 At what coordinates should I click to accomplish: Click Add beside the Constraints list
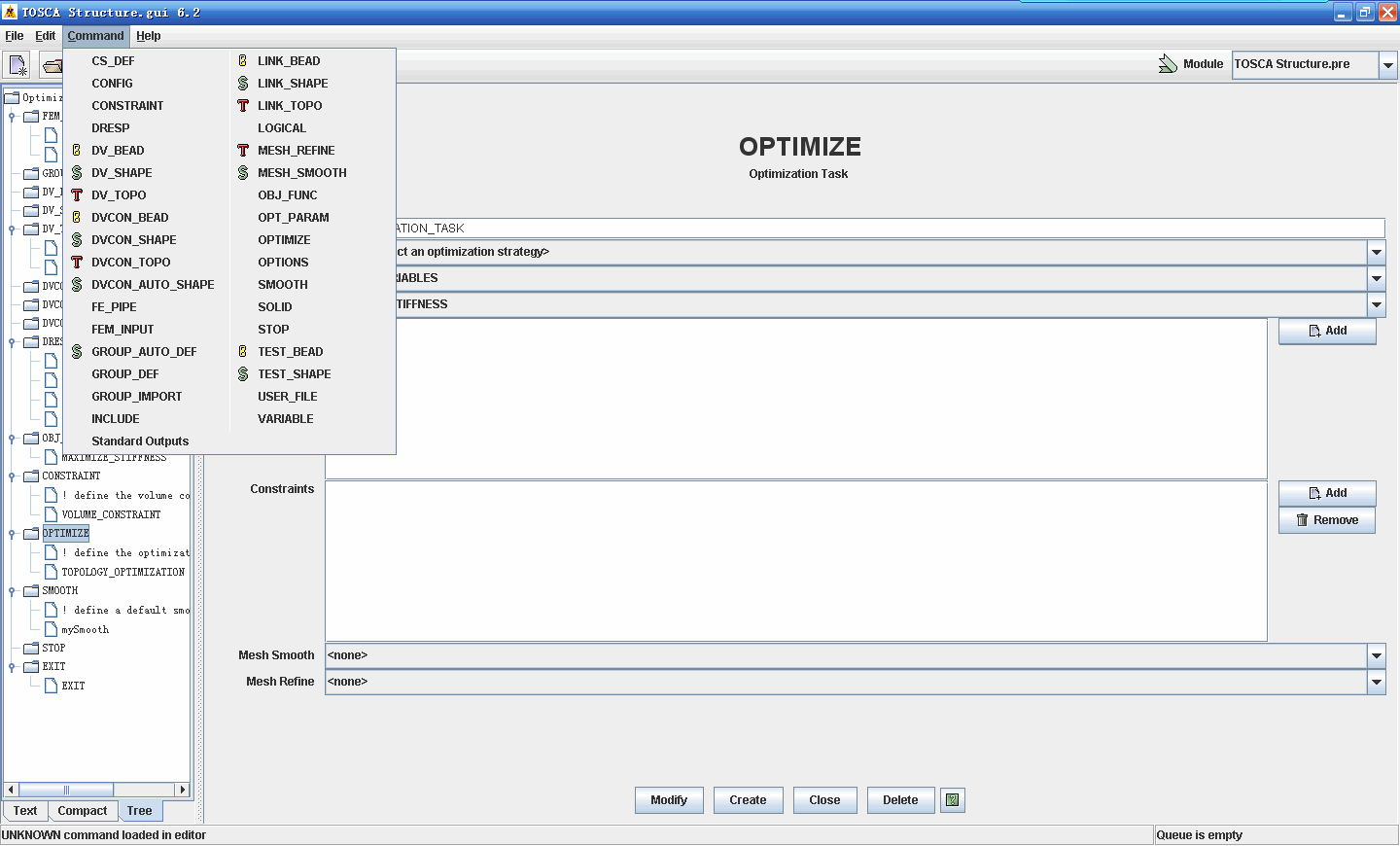1327,493
